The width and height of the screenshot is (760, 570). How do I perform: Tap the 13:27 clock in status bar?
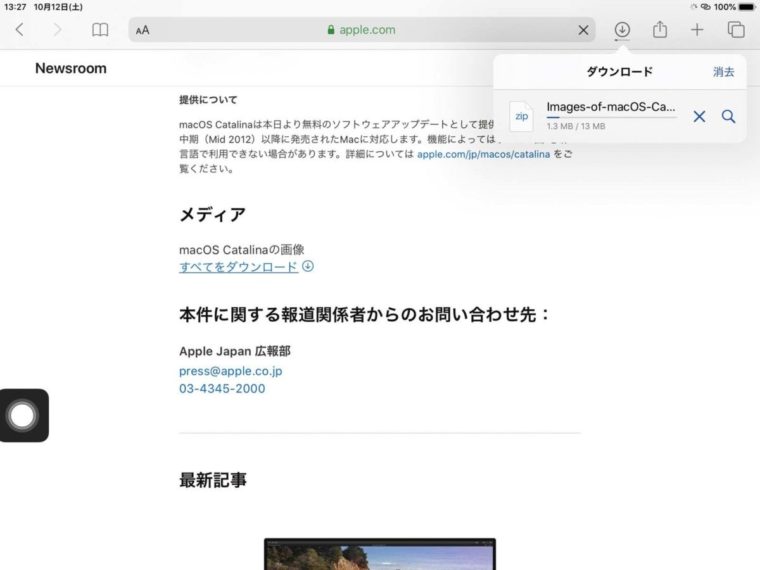pyautogui.click(x=15, y=7)
